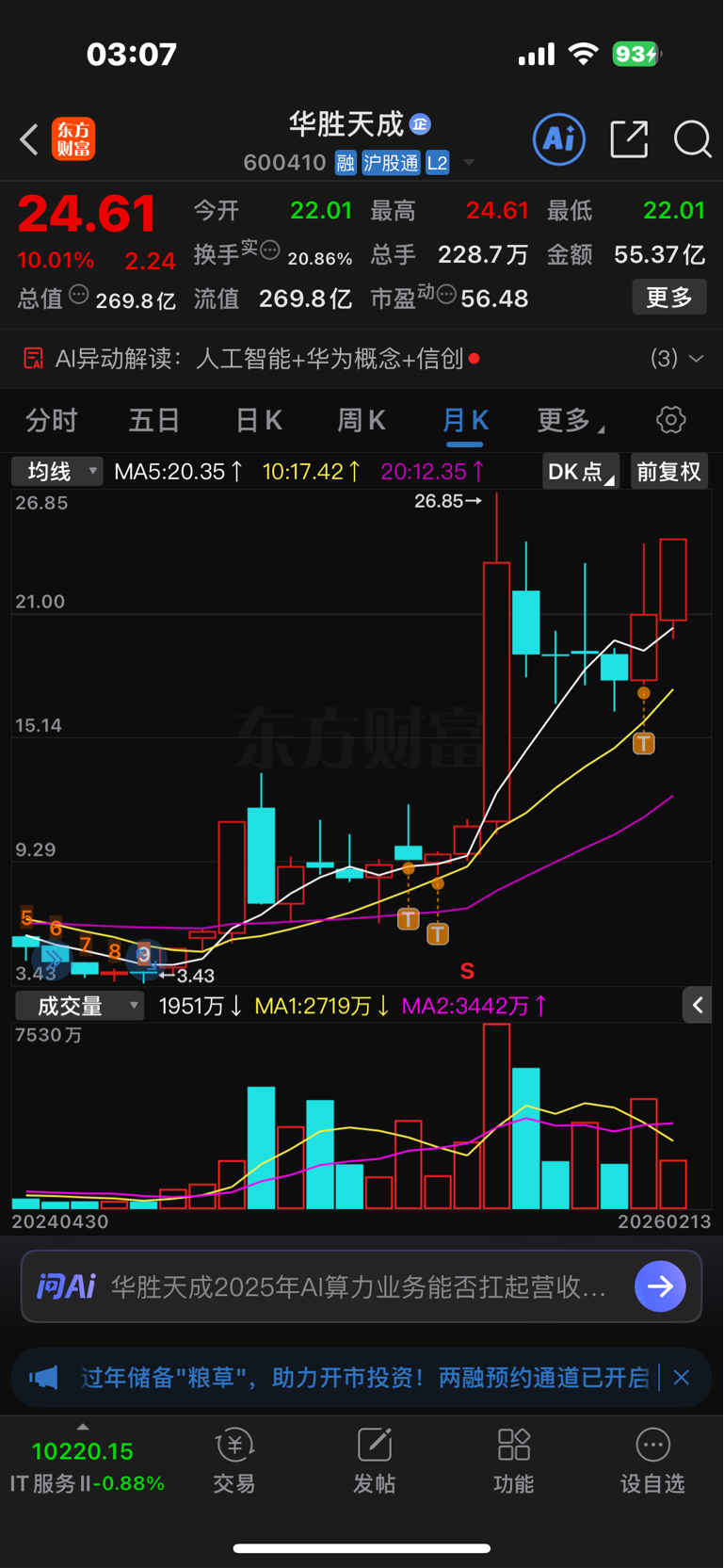The height and width of the screenshot is (1568, 724).
Task: Tap the 24.61 current price
Action: click(87, 214)
